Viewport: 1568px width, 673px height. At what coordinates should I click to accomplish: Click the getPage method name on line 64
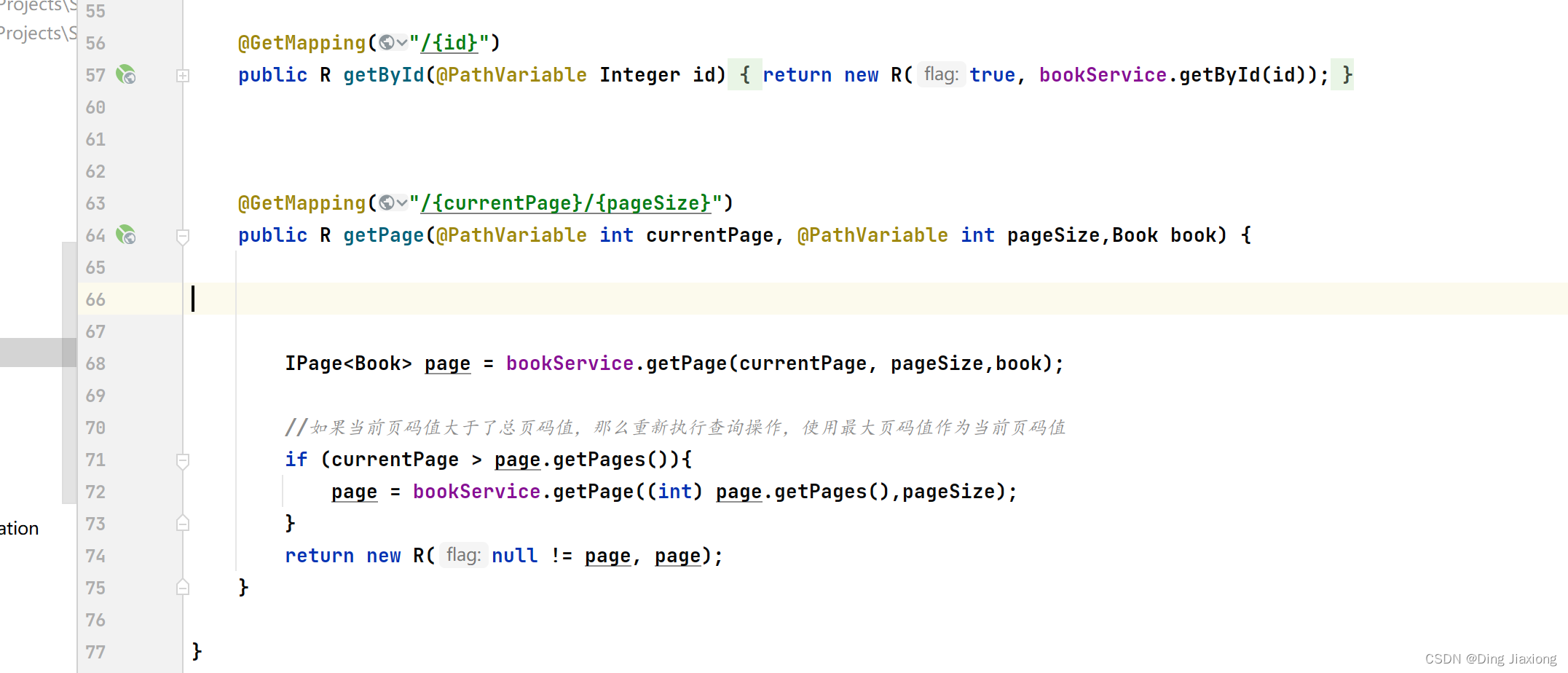pyautogui.click(x=384, y=235)
